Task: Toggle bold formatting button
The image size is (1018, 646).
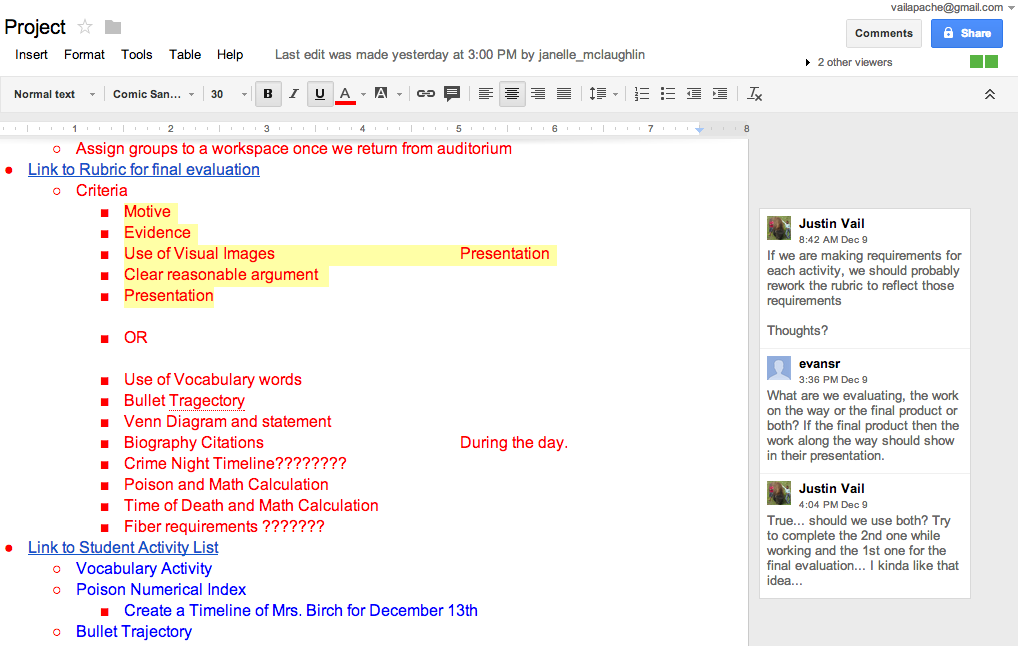Action: click(267, 94)
